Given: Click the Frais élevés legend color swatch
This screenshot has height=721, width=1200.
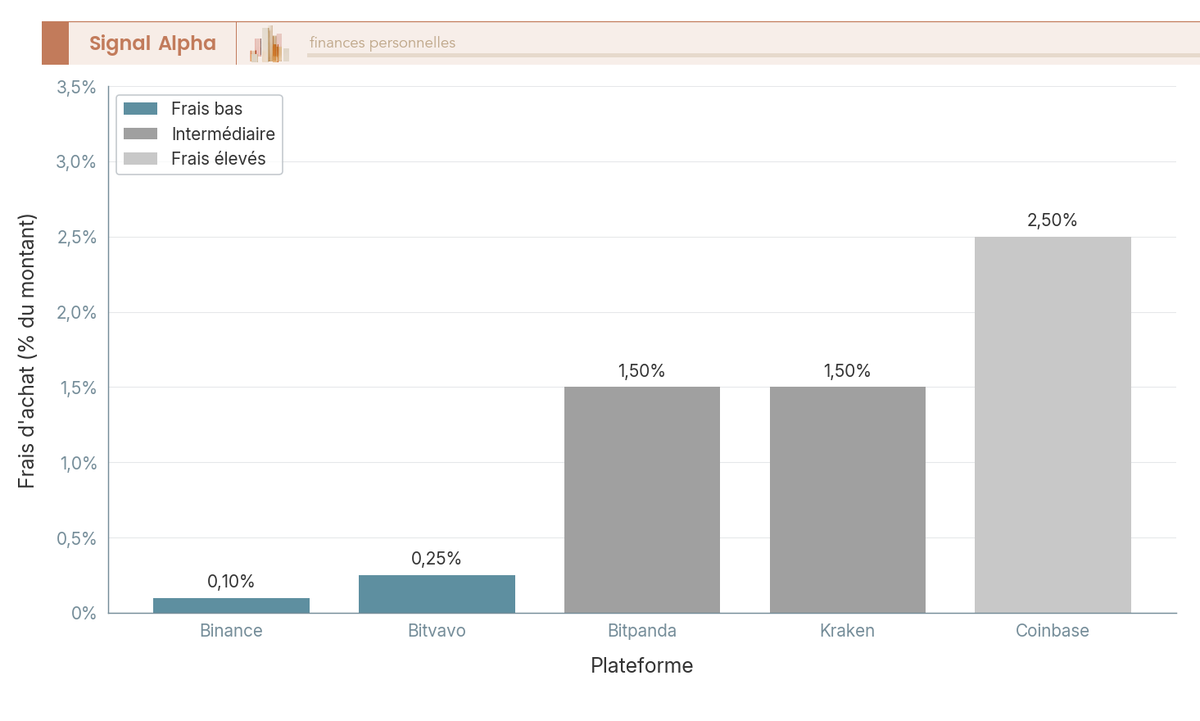Looking at the screenshot, I should coord(140,159).
